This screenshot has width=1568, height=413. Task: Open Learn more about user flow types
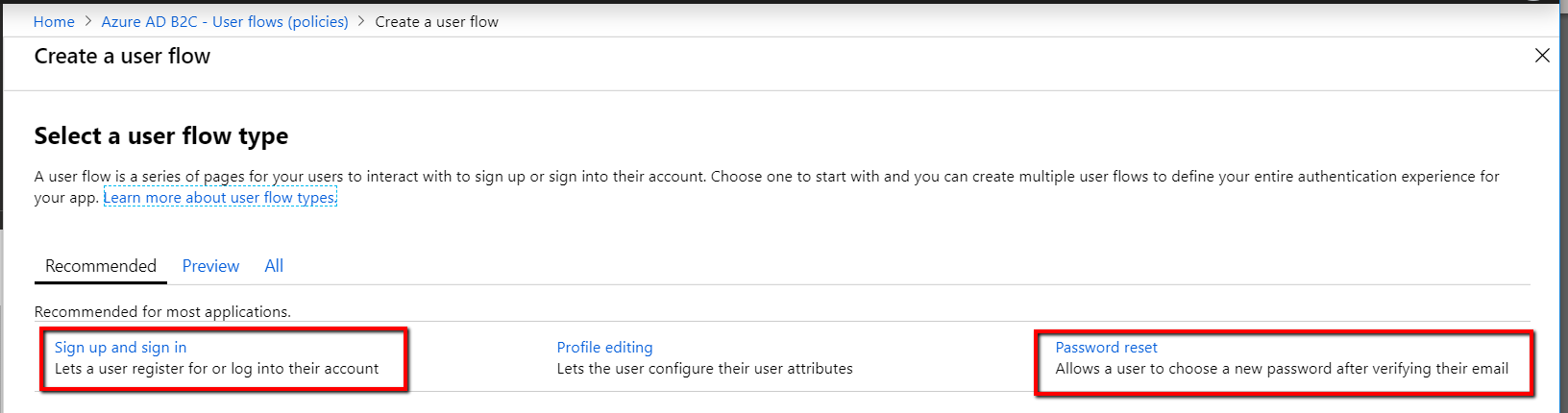[x=220, y=198]
